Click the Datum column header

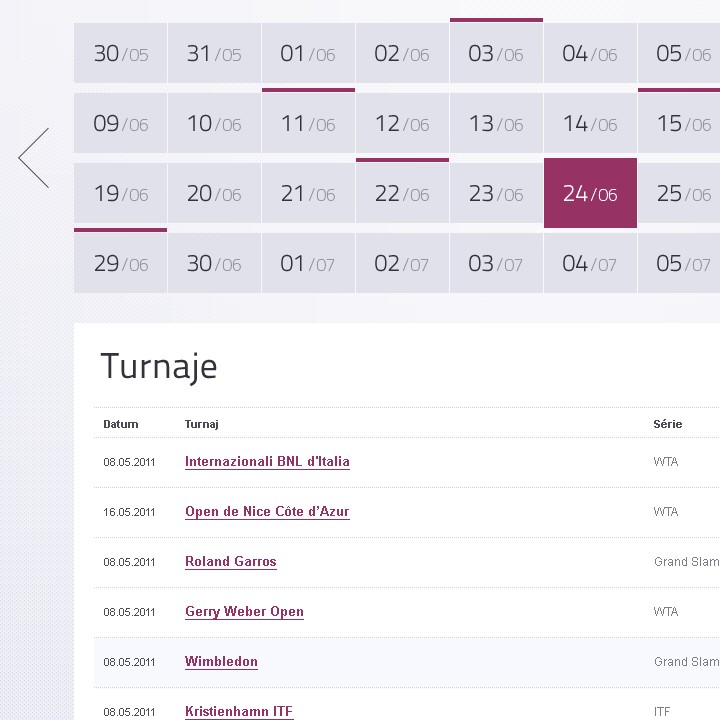click(121, 424)
